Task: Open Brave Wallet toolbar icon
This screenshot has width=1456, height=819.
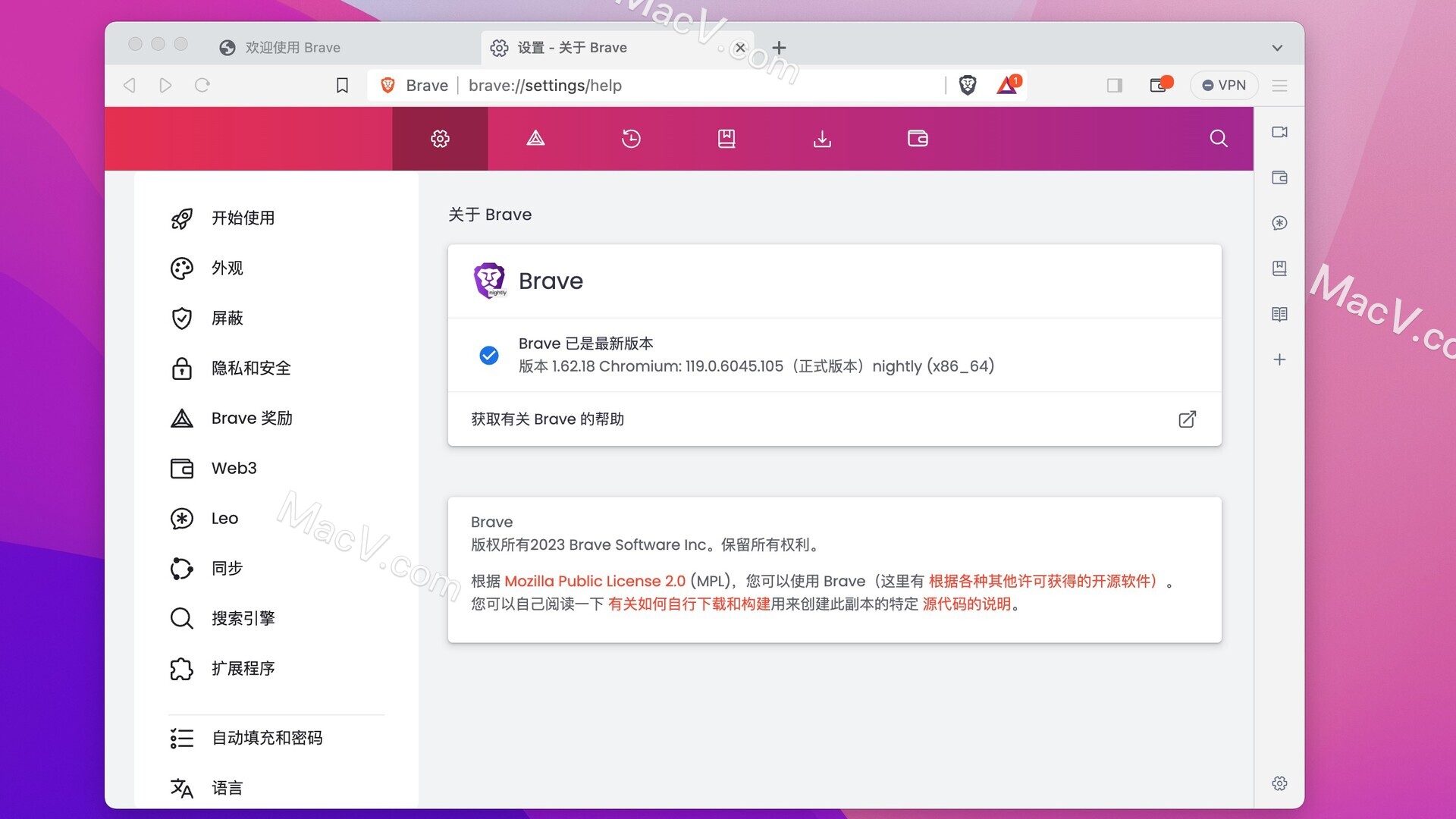Action: pos(1159,85)
